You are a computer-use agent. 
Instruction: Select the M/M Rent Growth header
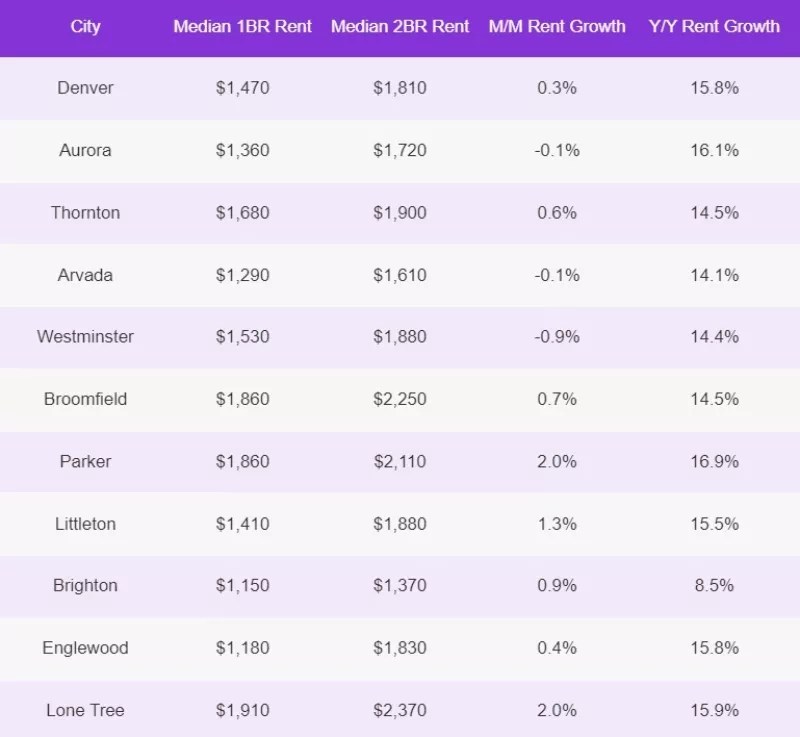click(557, 27)
